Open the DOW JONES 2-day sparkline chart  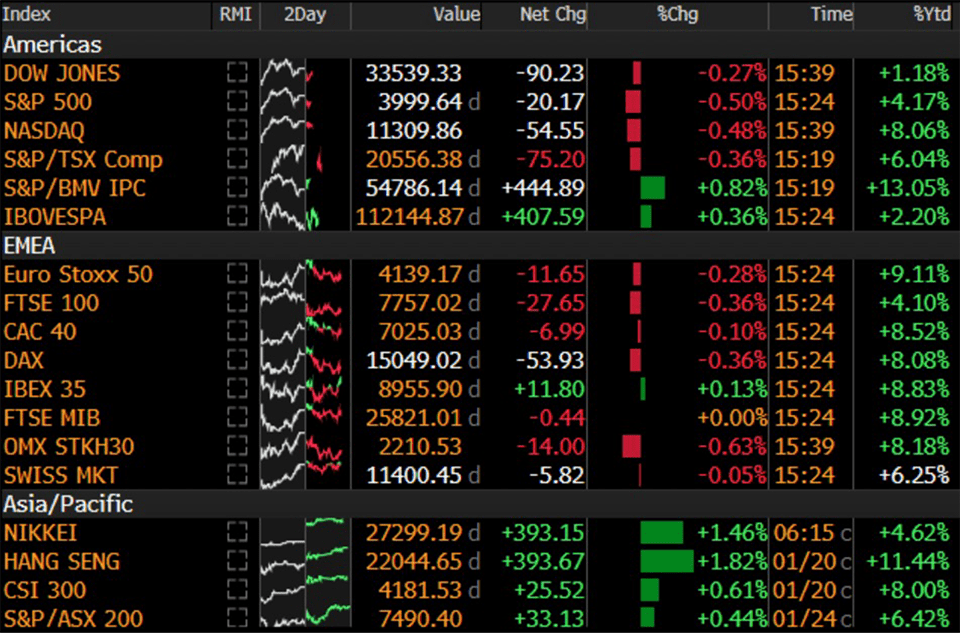pos(305,73)
